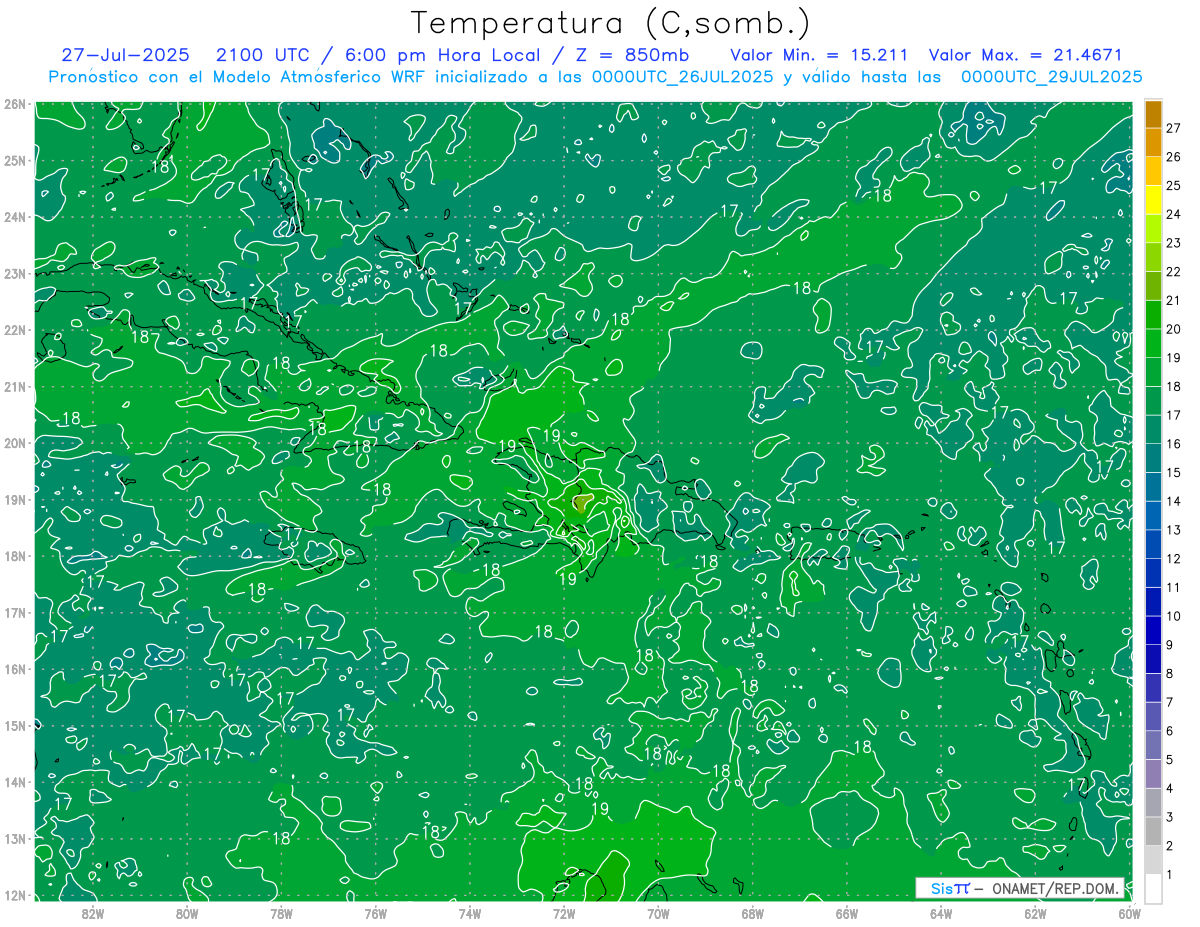
Task: Click the 21N latitude axis label
Action: tap(15, 386)
